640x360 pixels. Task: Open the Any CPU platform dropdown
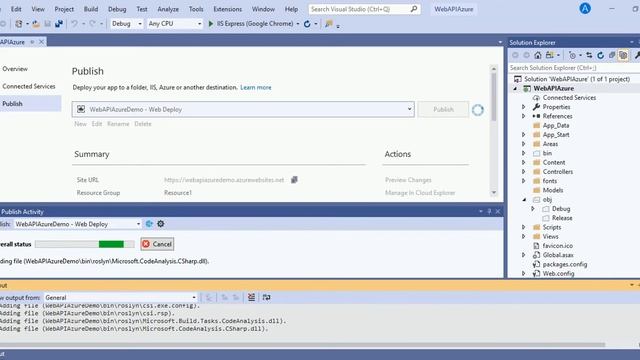coord(175,24)
